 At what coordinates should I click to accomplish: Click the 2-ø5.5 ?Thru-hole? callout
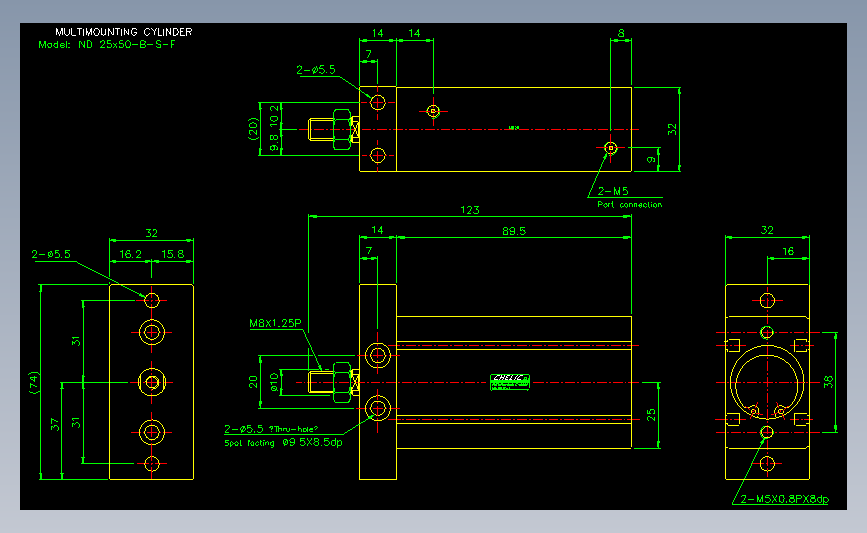click(271, 429)
